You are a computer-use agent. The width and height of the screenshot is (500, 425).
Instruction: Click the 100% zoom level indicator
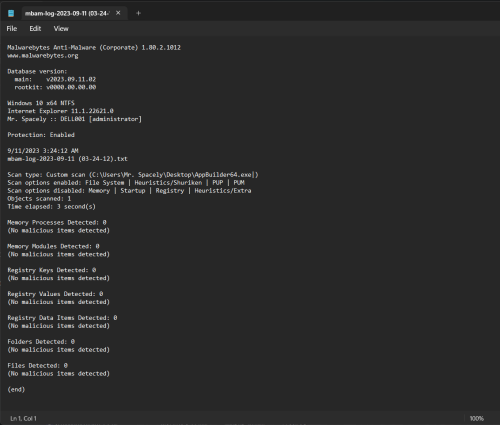pyautogui.click(x=476, y=418)
